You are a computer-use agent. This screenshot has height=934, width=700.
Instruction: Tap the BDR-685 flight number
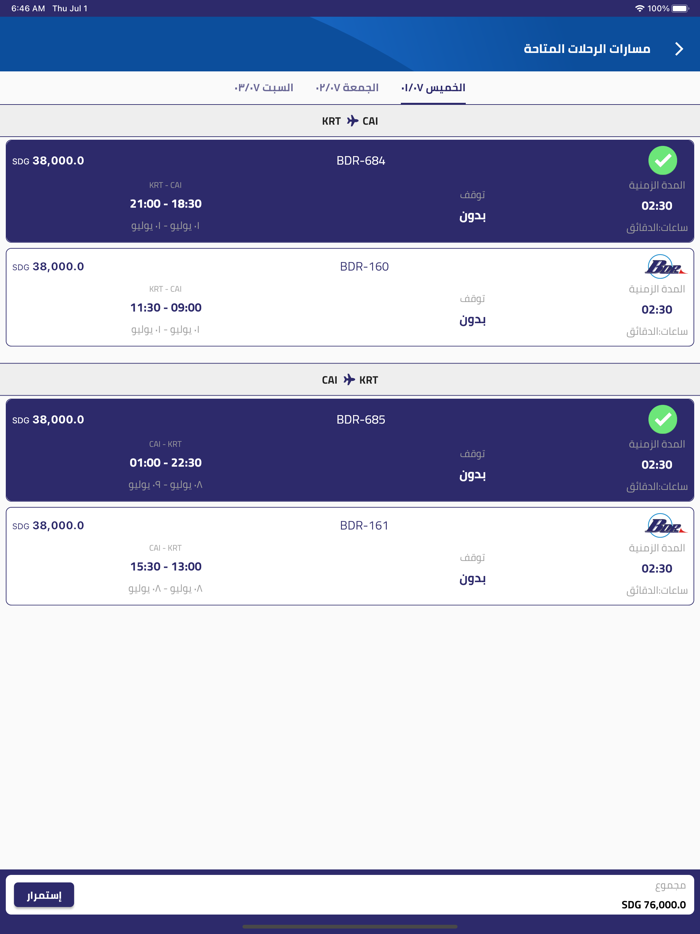(x=361, y=420)
